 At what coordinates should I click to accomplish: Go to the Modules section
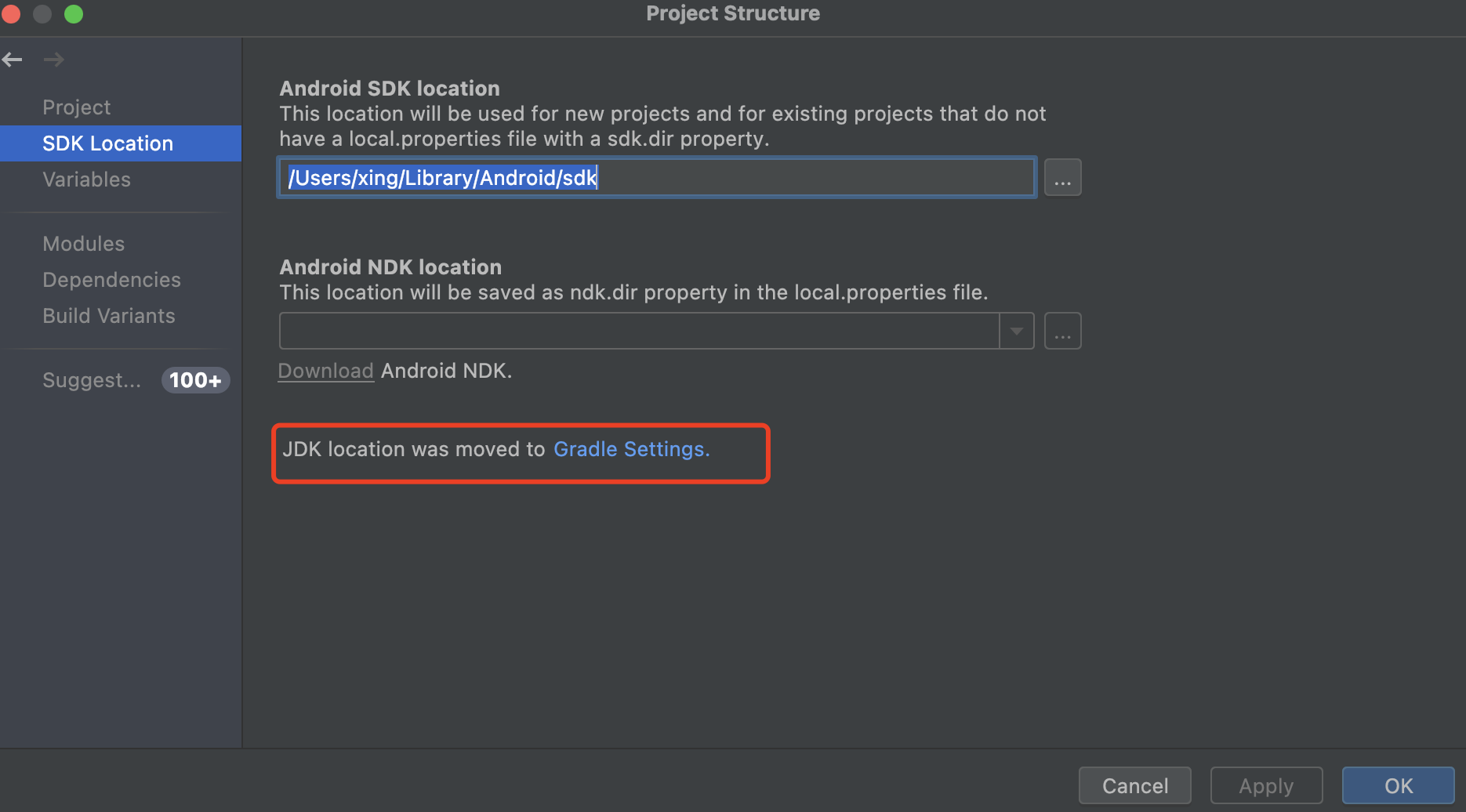point(83,244)
